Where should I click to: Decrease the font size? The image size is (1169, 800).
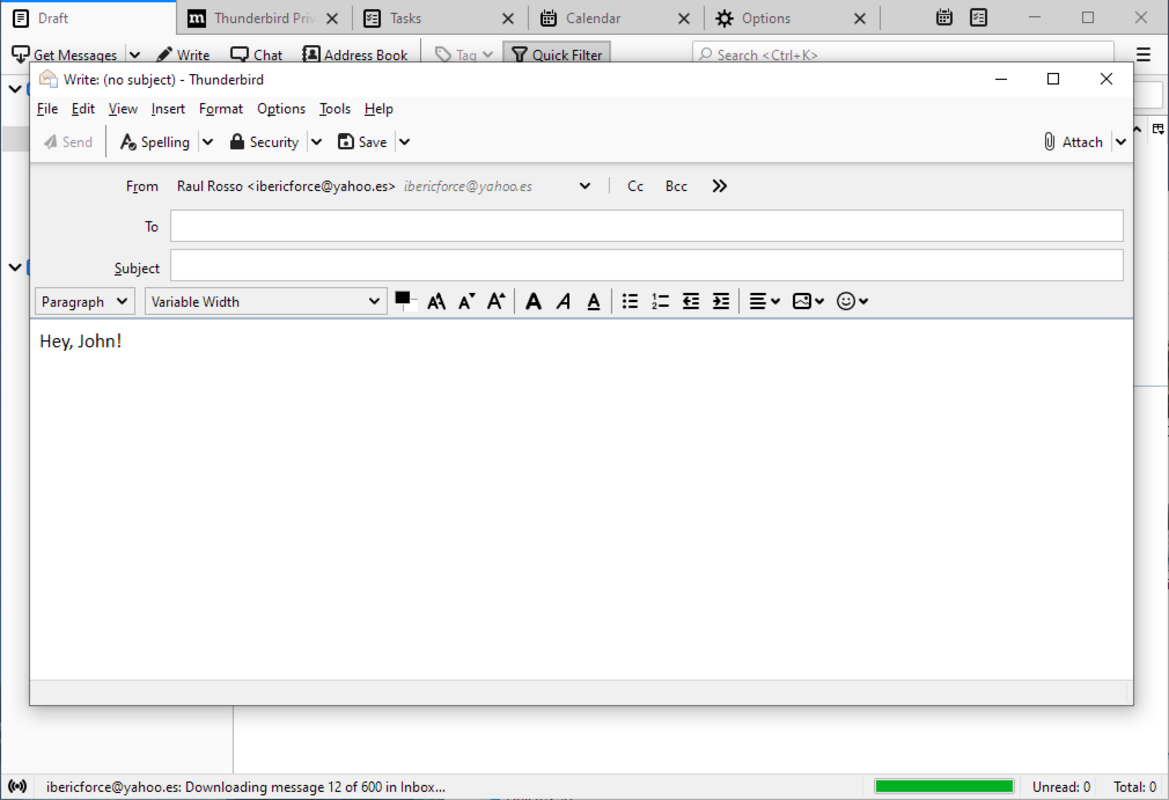pos(466,302)
